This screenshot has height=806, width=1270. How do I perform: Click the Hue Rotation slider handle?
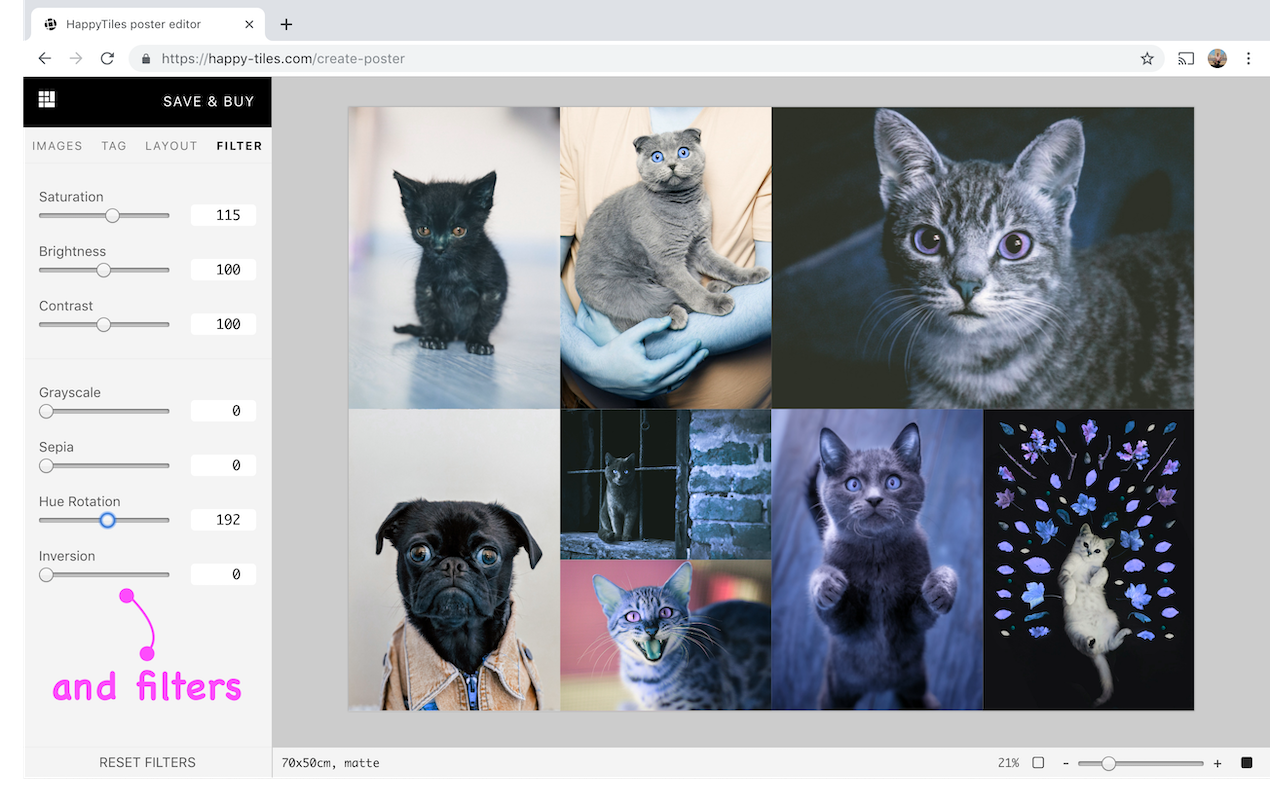point(106,520)
